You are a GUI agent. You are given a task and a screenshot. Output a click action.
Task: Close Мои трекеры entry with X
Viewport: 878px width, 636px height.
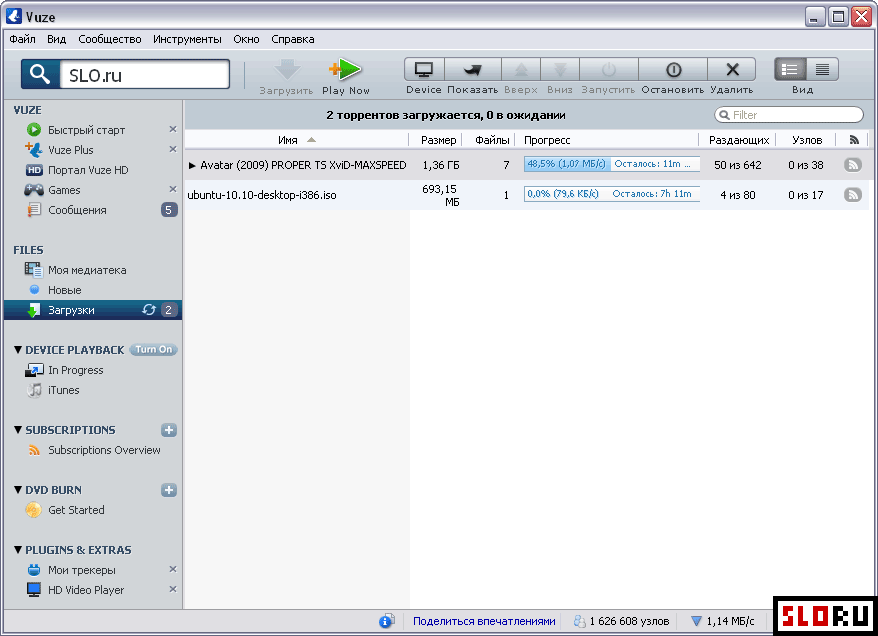(x=173, y=569)
